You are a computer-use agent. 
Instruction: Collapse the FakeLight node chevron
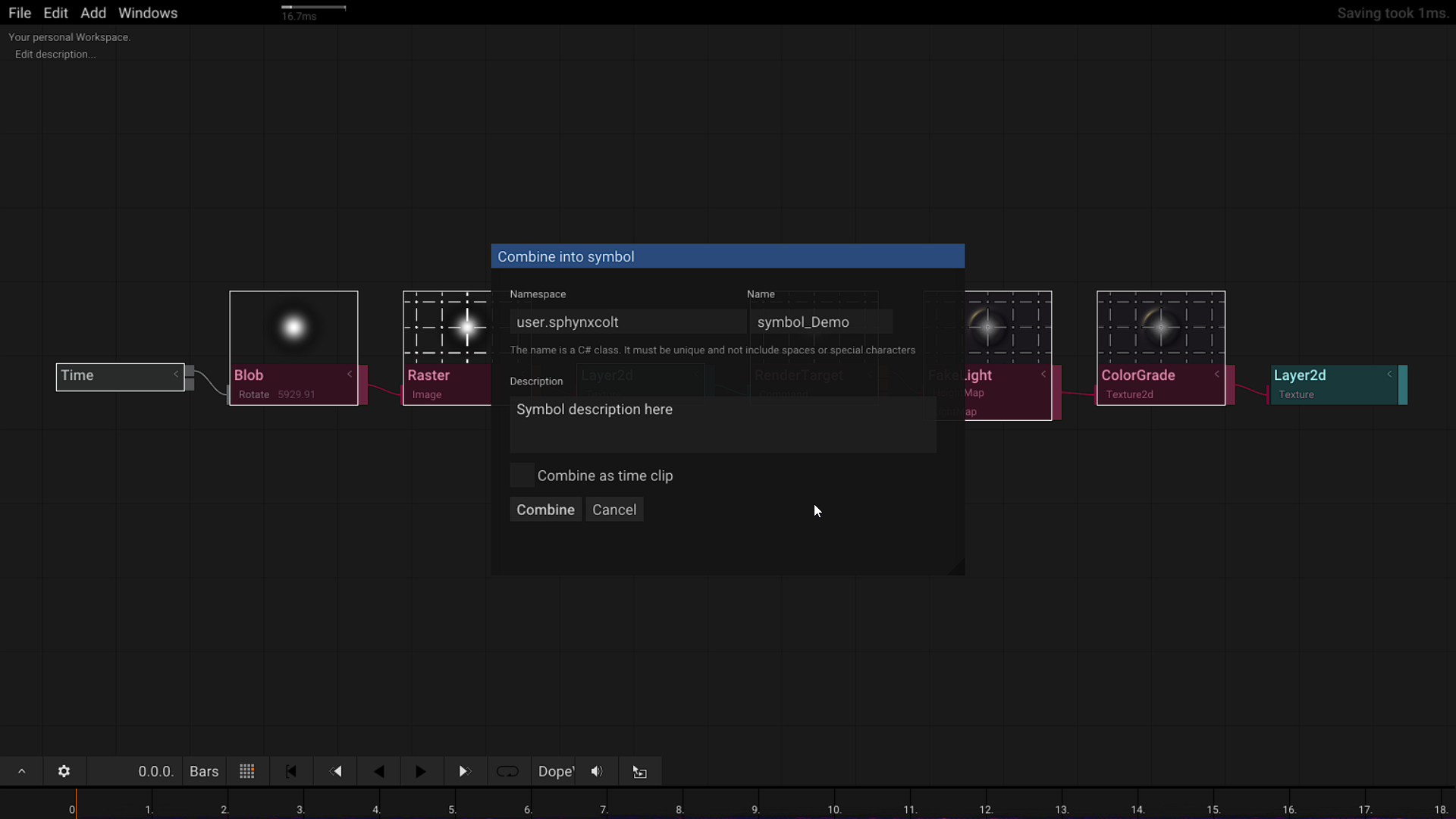click(x=1043, y=374)
